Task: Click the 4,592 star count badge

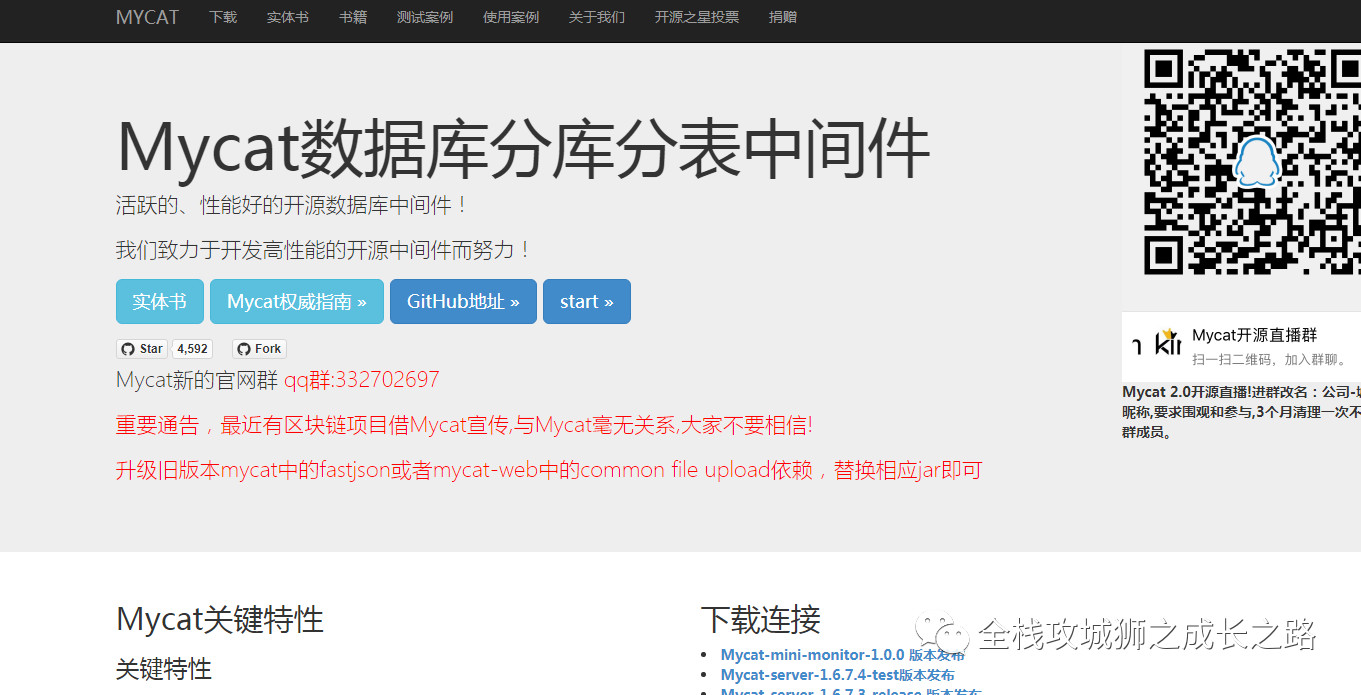Action: pos(191,348)
